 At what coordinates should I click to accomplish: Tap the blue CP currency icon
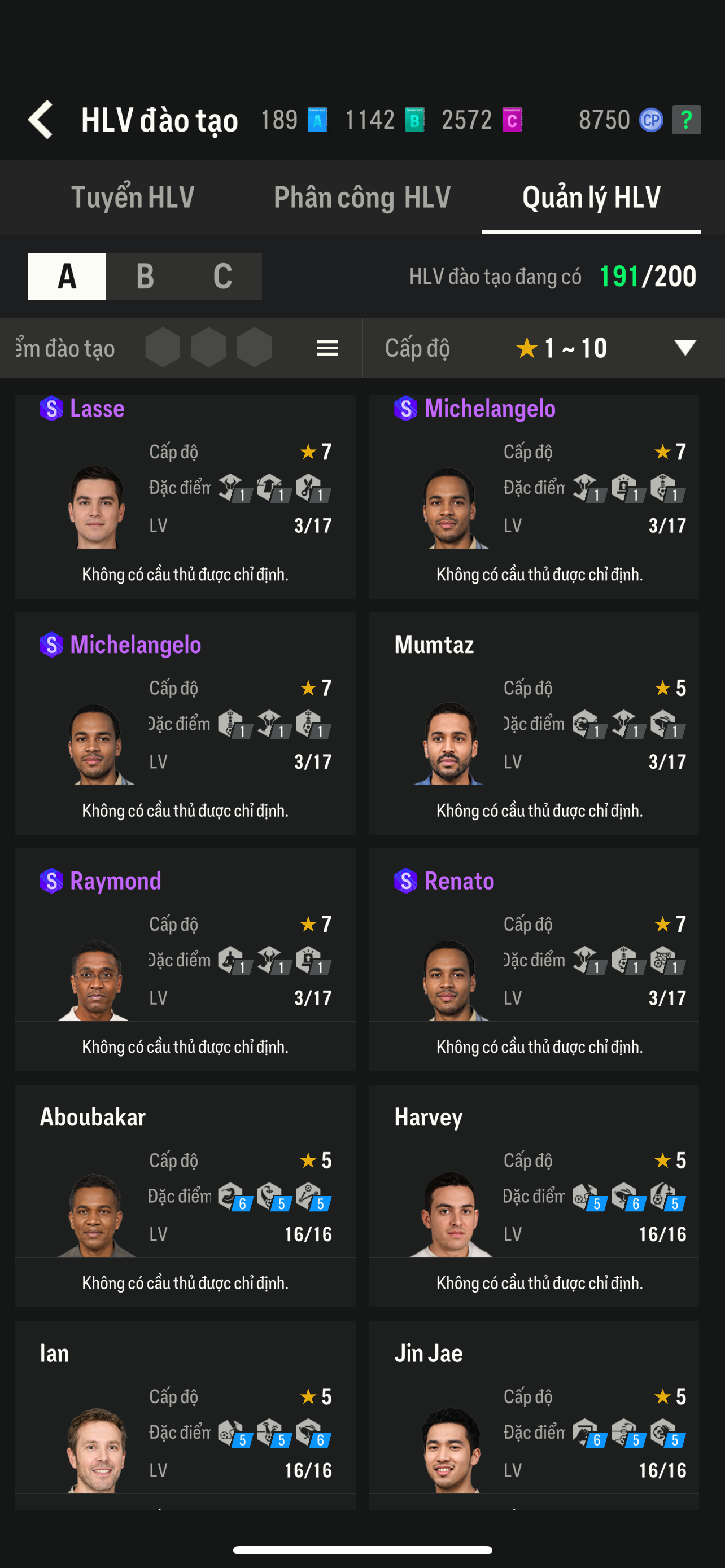click(x=650, y=119)
